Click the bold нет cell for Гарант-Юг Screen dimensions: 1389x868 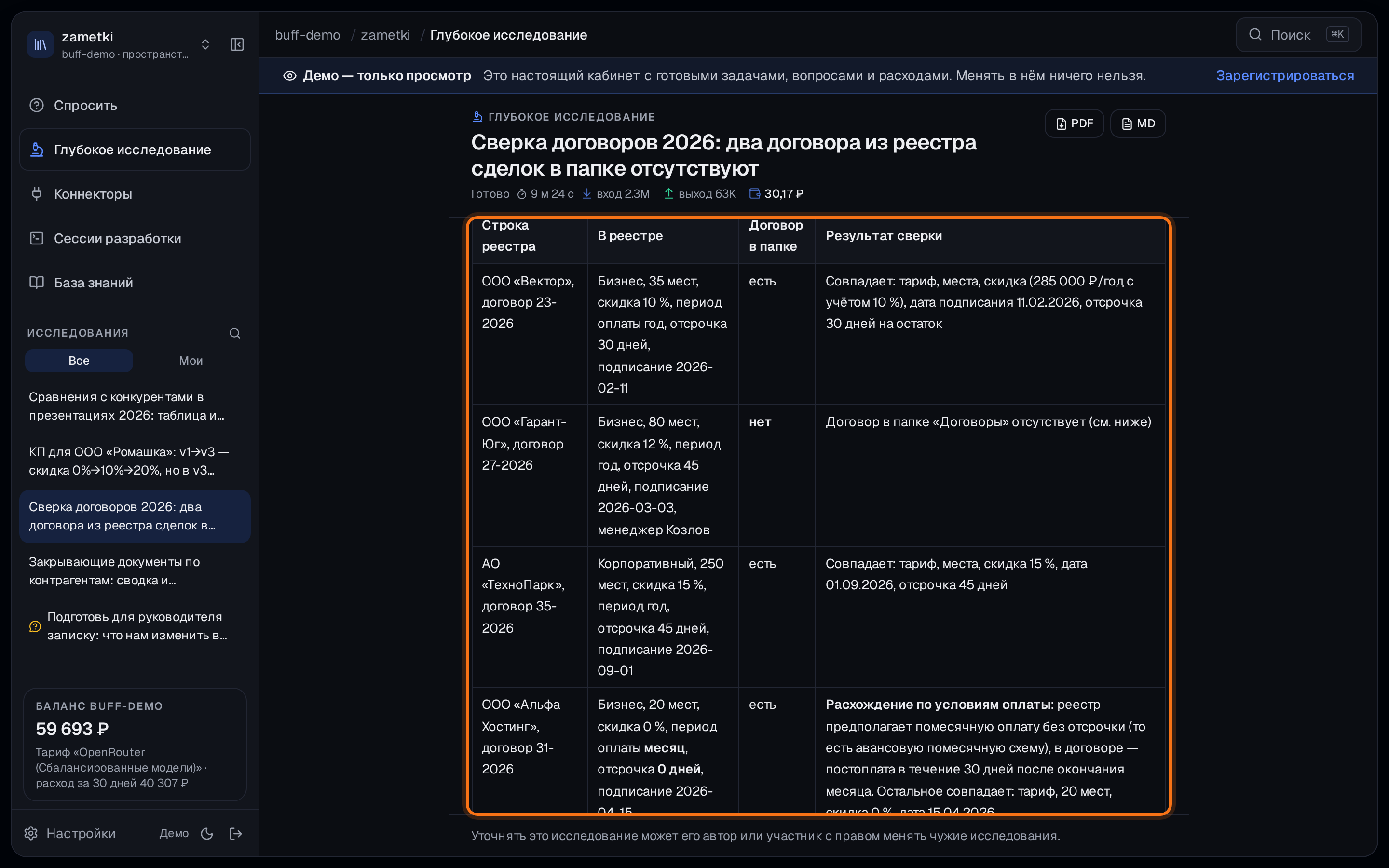[760, 422]
